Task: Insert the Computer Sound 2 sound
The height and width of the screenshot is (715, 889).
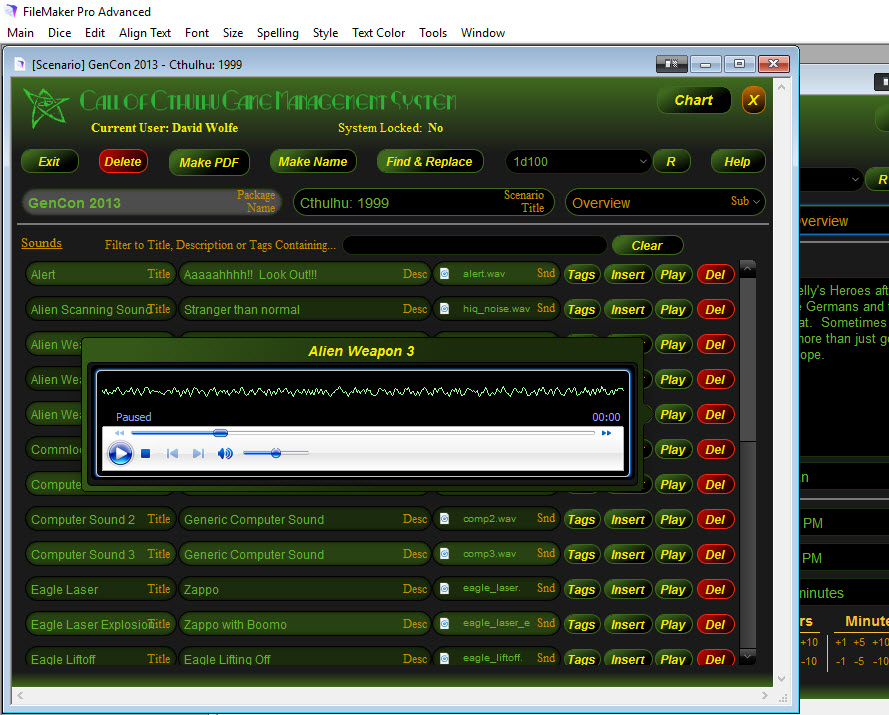Action: [628, 519]
